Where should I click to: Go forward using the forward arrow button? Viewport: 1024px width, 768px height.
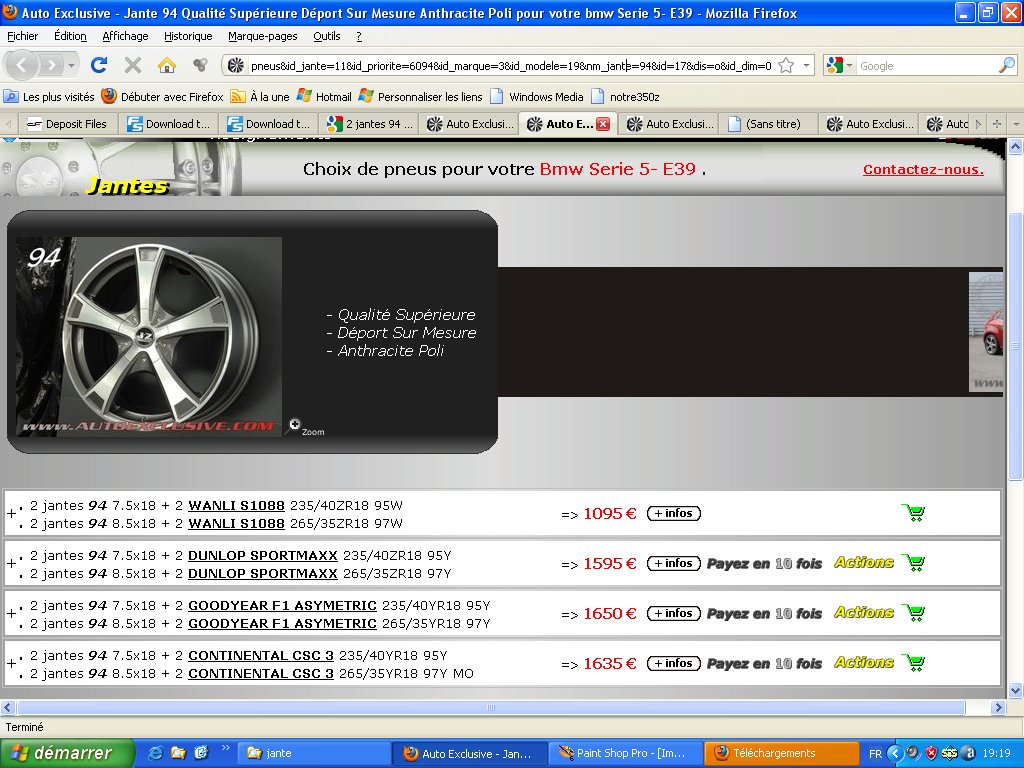tap(51, 65)
